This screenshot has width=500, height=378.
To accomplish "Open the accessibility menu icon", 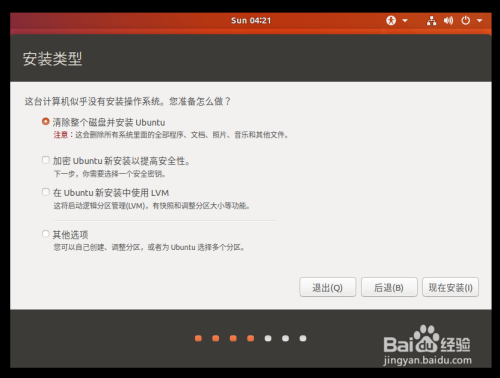I will point(391,21).
